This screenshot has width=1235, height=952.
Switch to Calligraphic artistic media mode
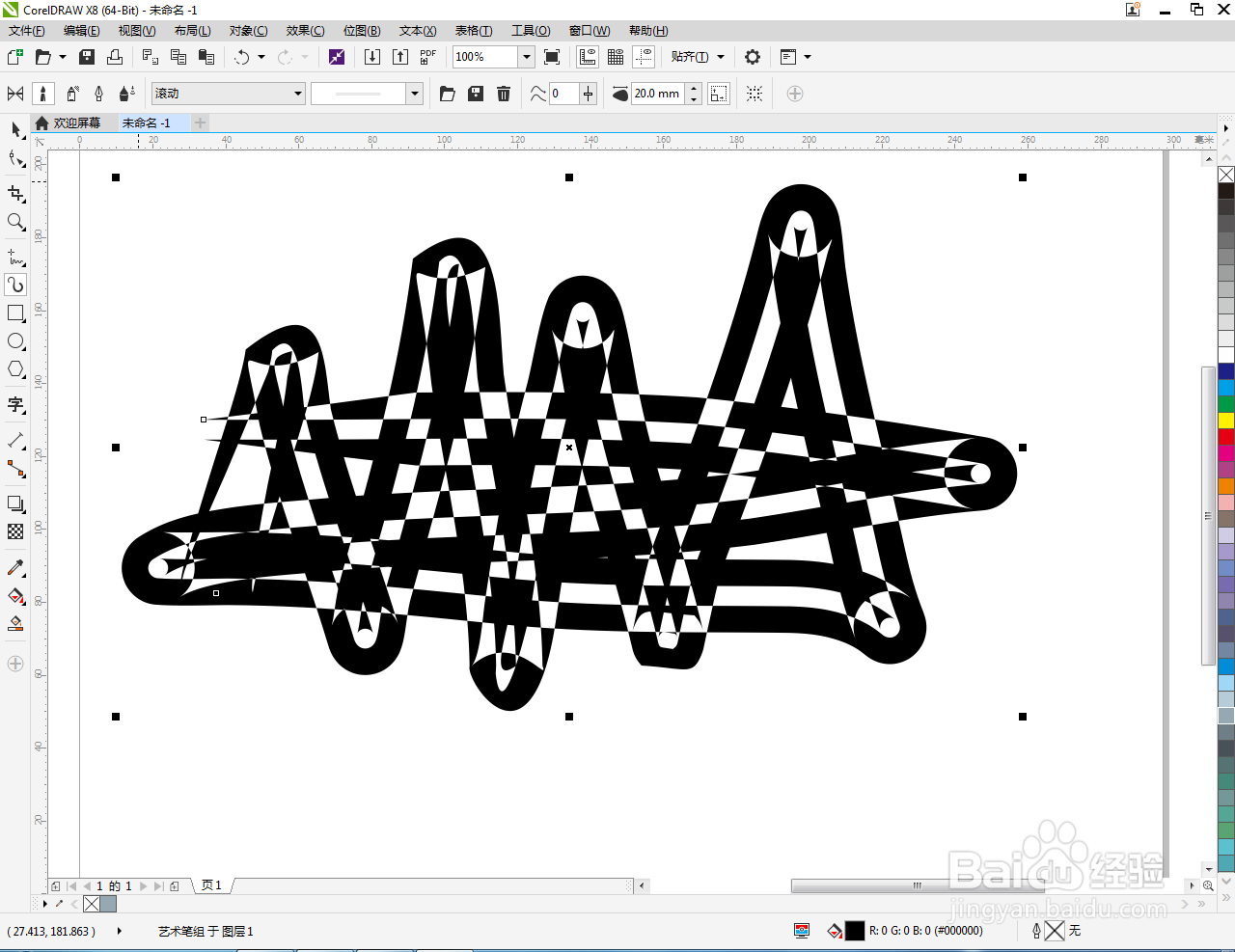point(99,94)
